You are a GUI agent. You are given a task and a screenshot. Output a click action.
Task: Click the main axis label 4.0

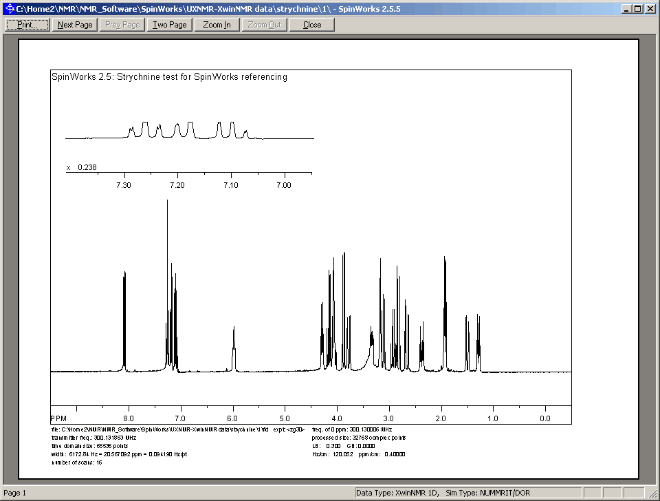point(336,418)
